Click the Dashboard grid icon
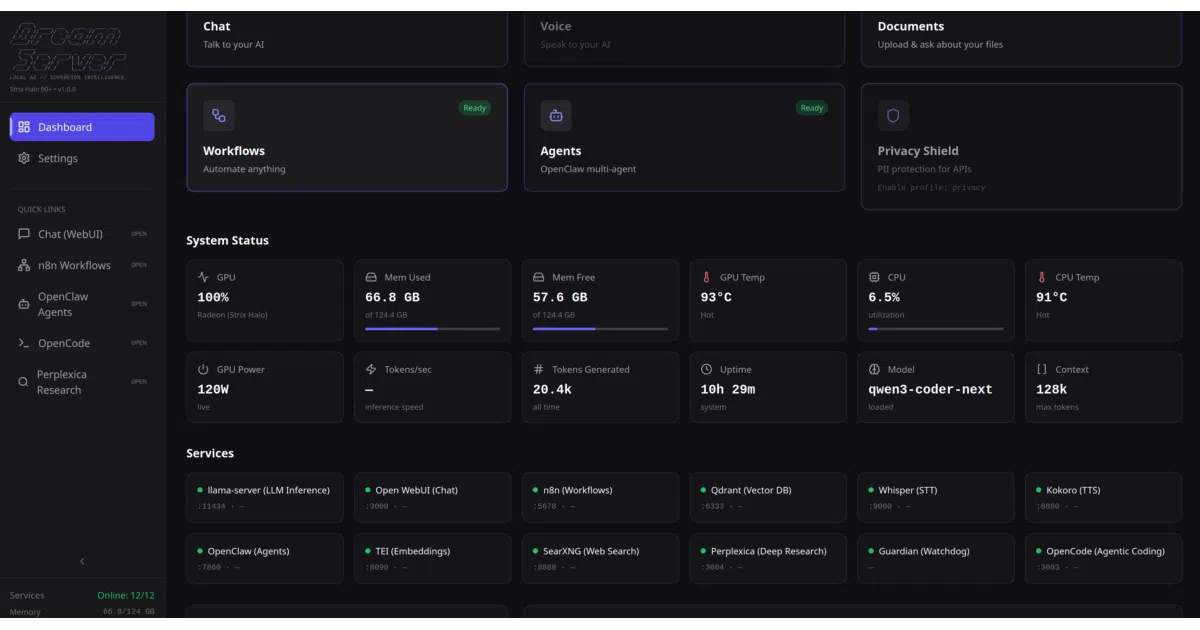 pos(25,127)
